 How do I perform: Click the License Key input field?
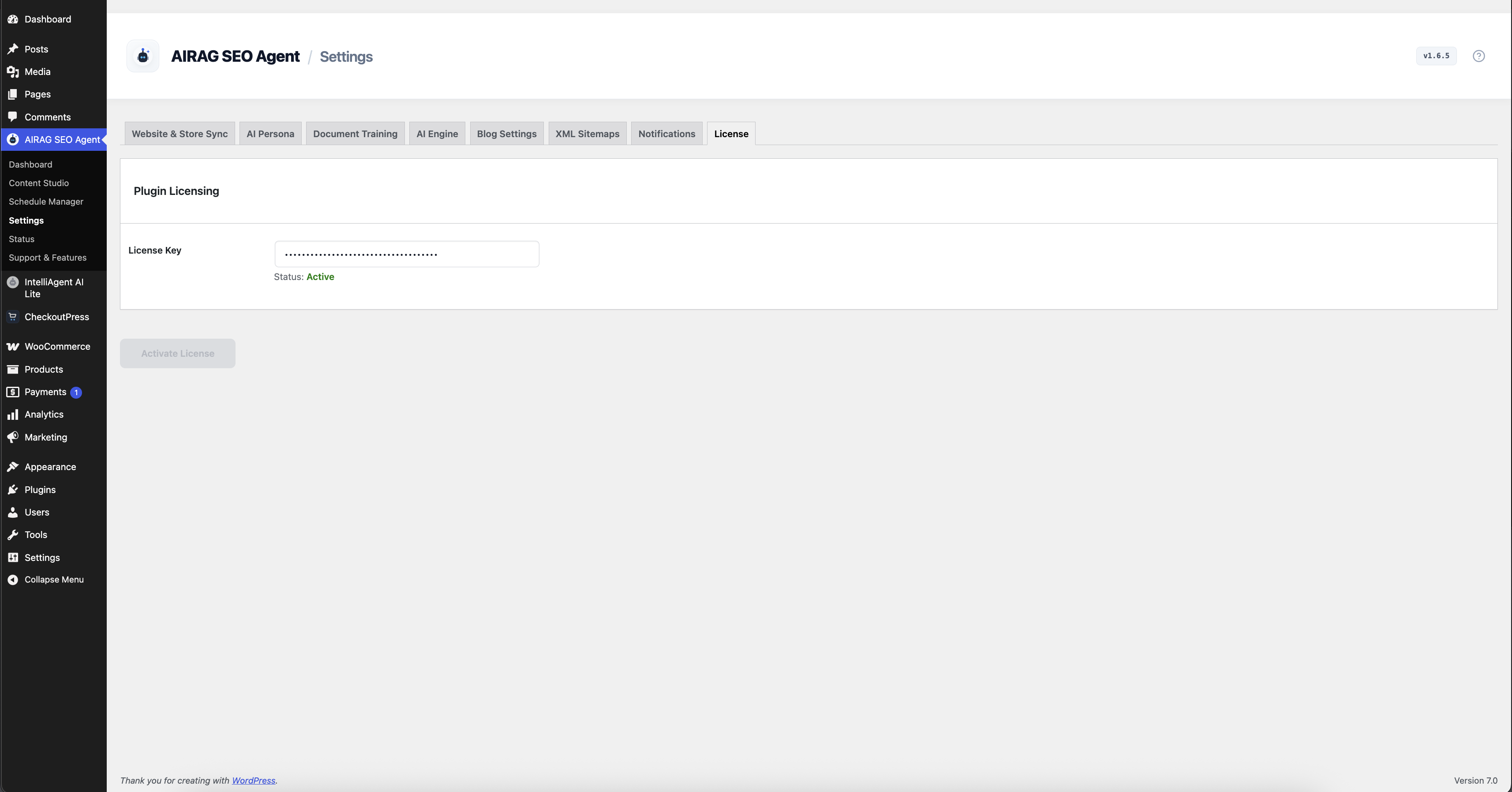tap(407, 254)
